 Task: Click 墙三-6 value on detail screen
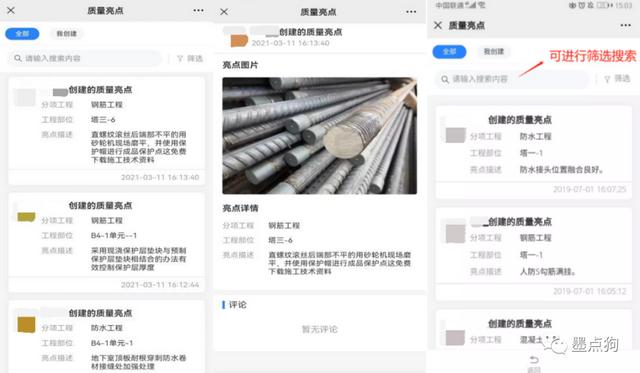pyautogui.click(x=280, y=240)
